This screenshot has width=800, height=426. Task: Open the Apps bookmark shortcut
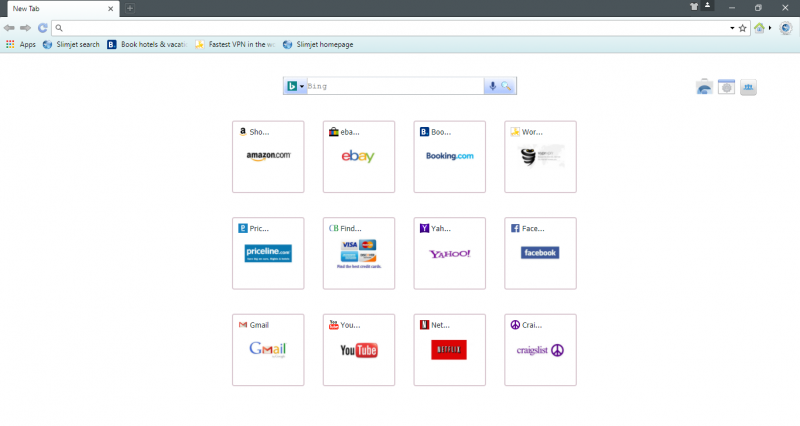coord(21,44)
